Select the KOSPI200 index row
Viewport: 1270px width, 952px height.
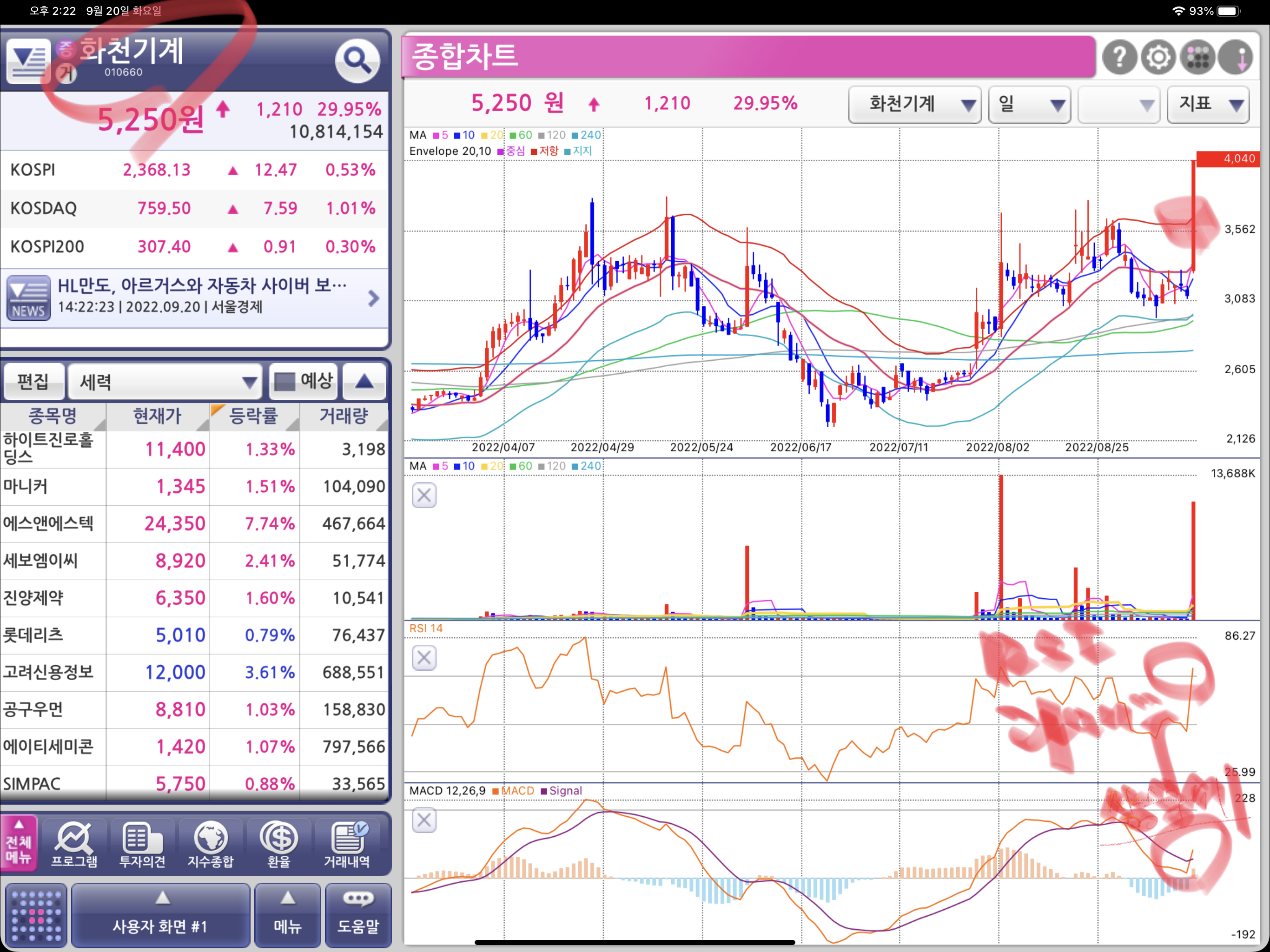coord(194,247)
